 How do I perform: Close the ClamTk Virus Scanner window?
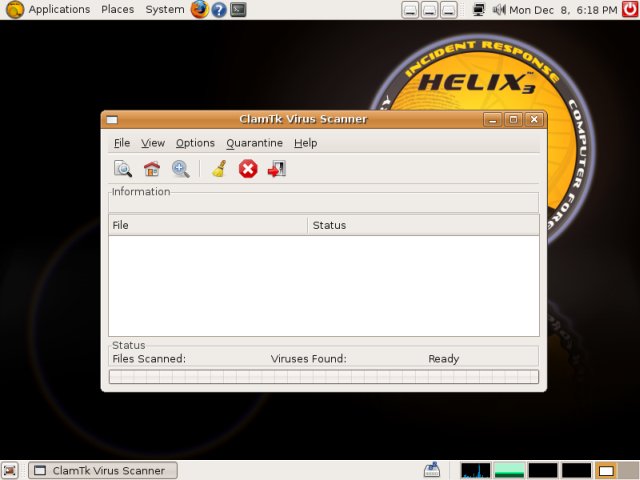click(534, 120)
